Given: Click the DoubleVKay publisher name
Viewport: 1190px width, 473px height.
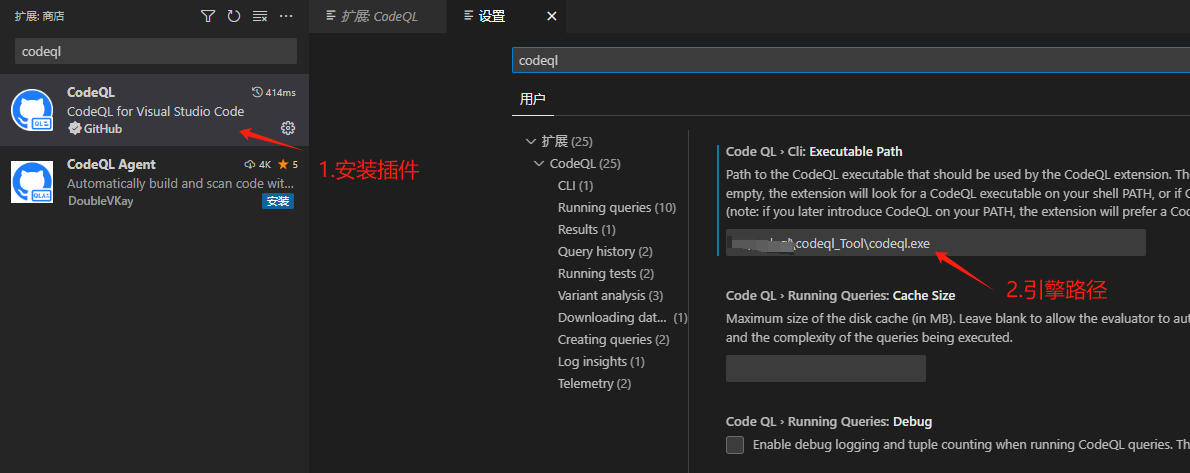Looking at the screenshot, I should point(100,201).
